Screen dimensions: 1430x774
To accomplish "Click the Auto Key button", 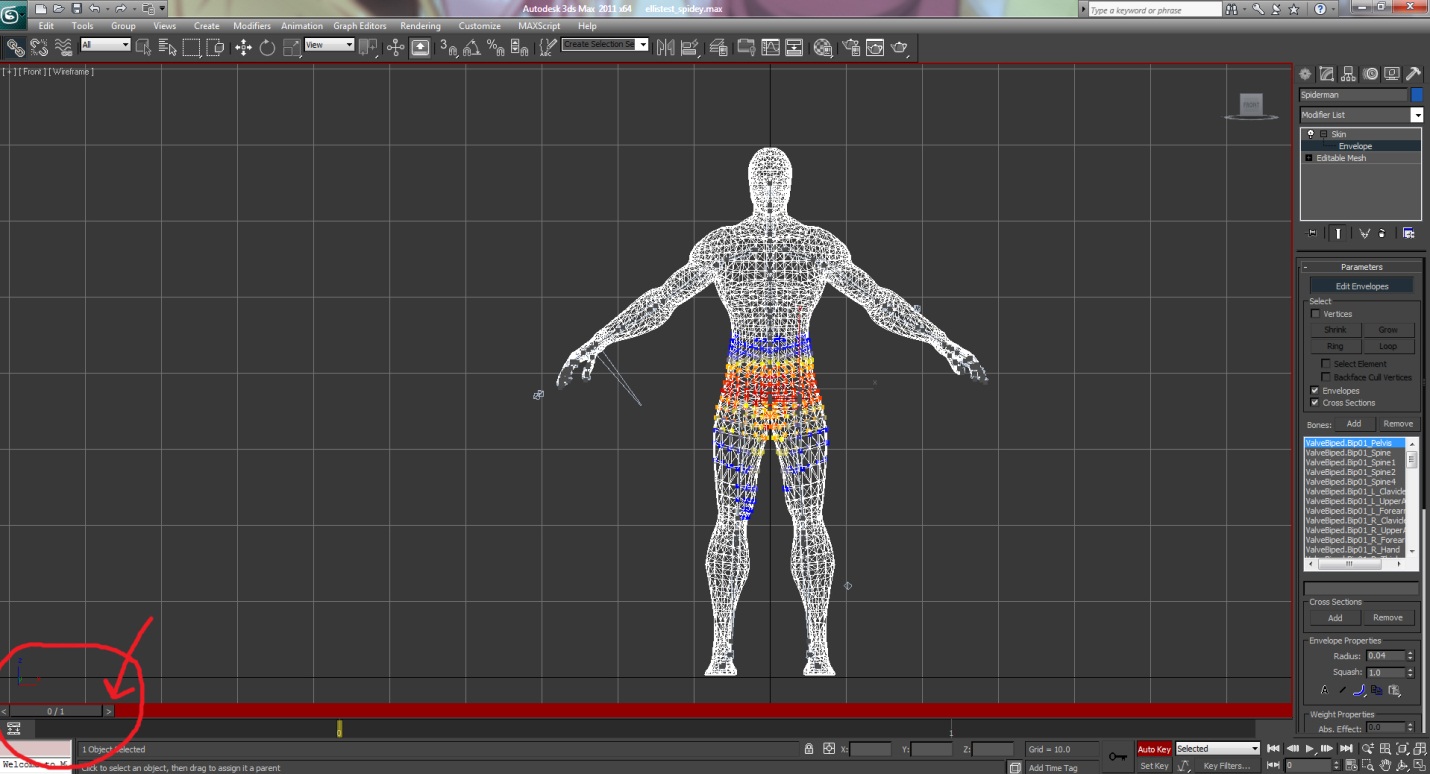I will (x=1153, y=749).
